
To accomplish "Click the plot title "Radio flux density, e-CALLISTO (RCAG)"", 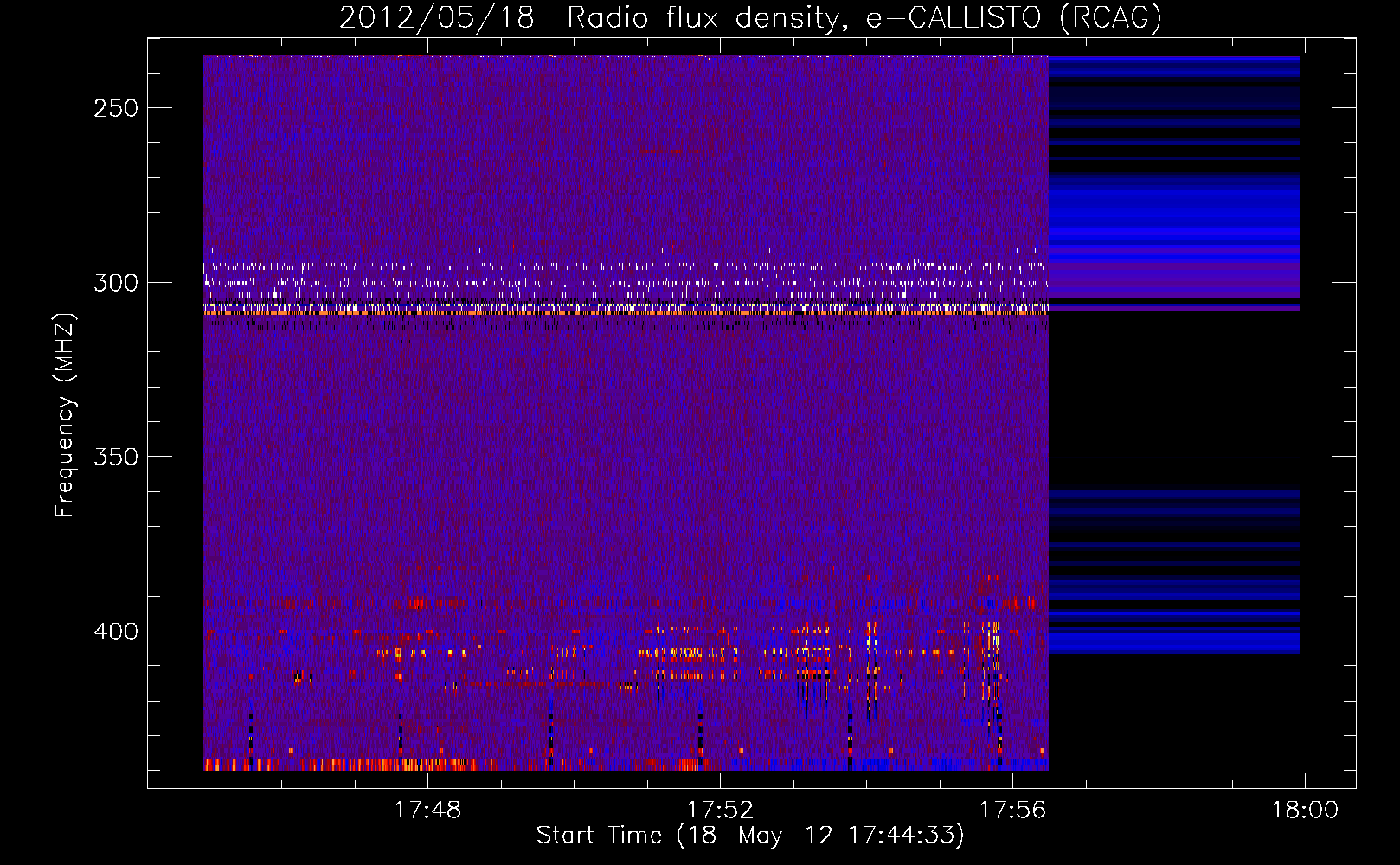I will click(x=864, y=17).
